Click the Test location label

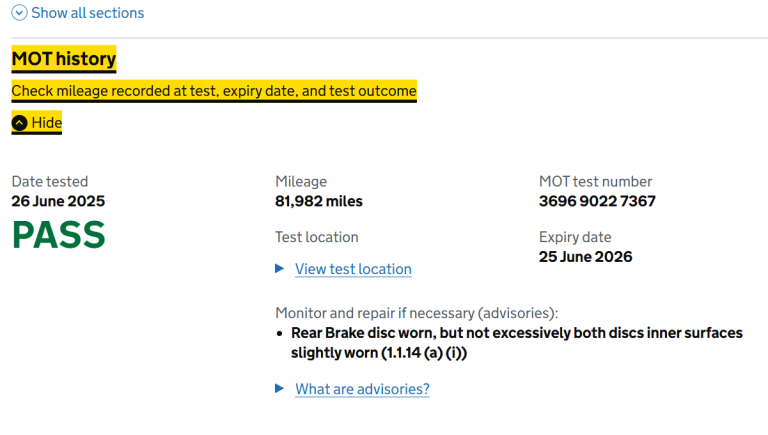point(317,237)
